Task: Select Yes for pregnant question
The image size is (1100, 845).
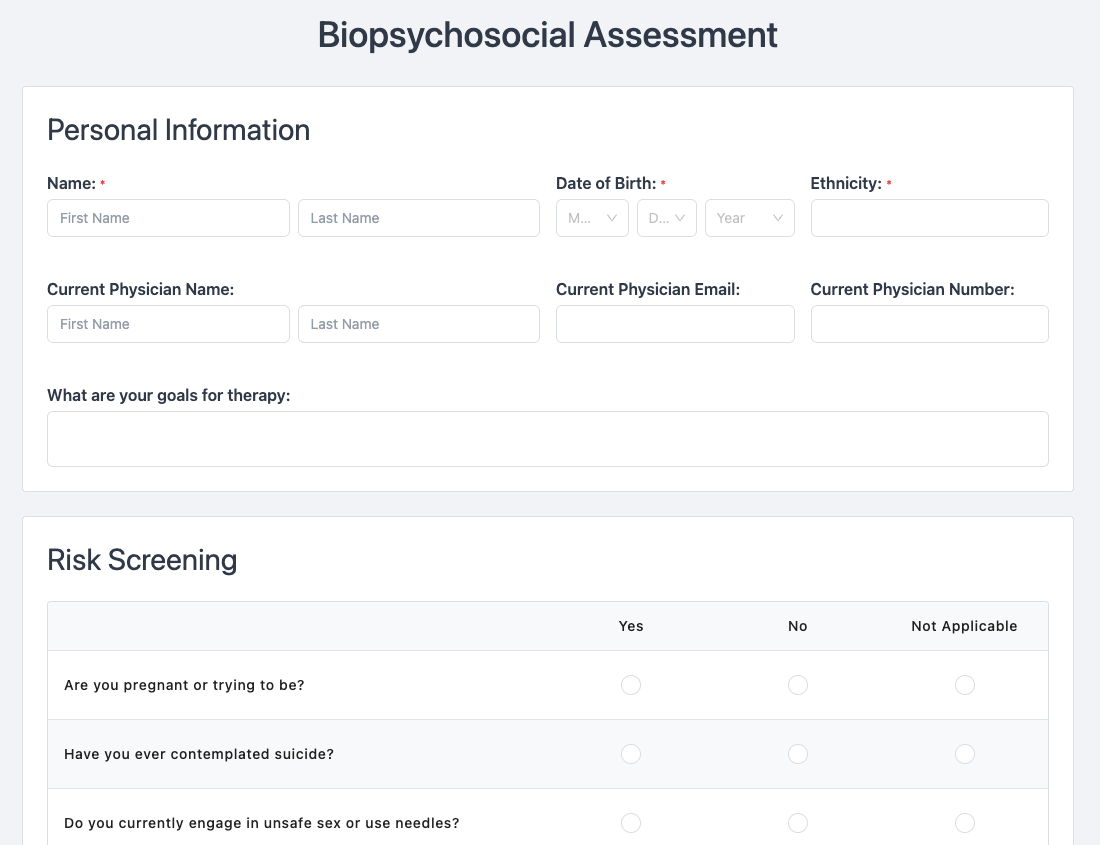Action: tap(631, 685)
